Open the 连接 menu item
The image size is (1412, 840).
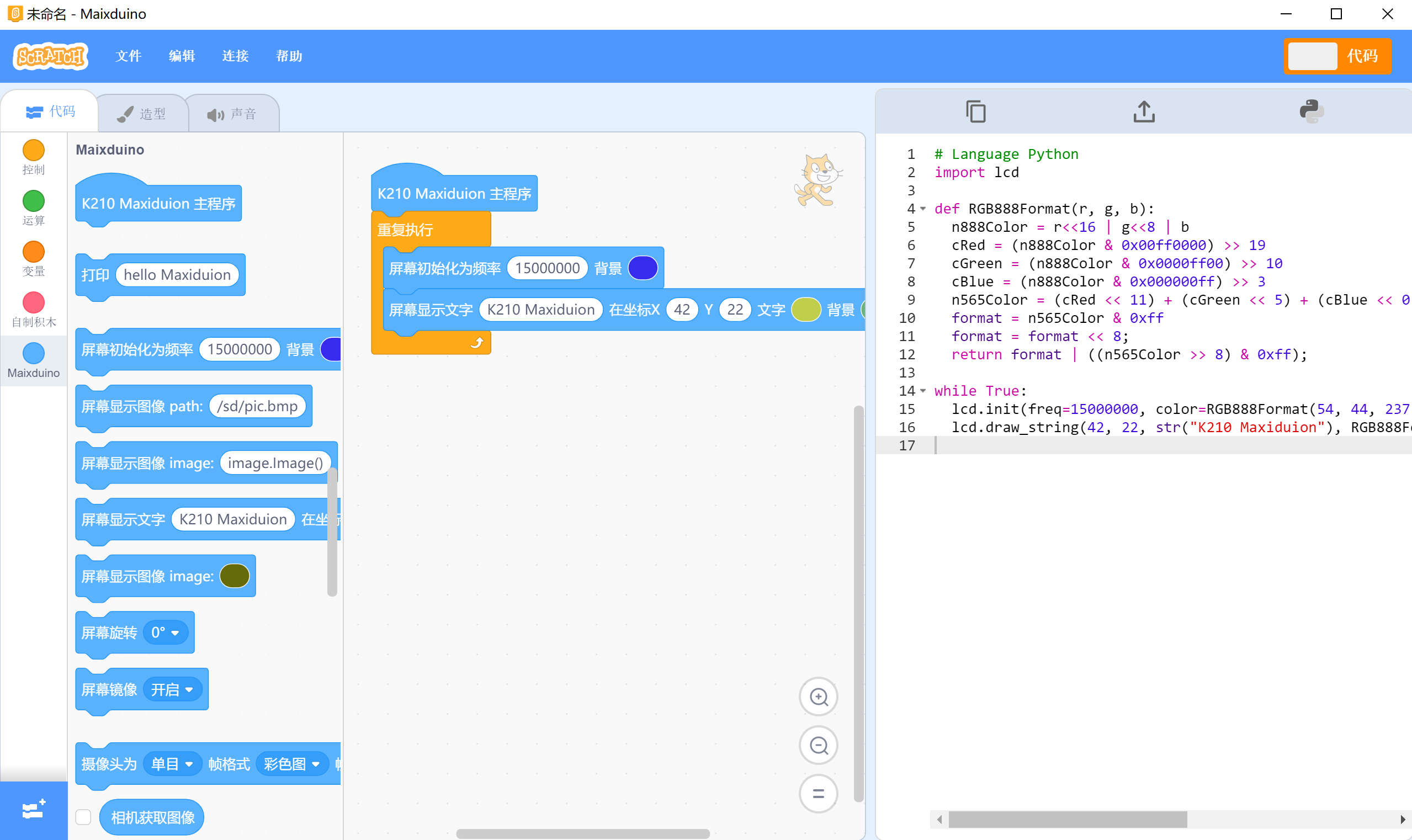[x=236, y=56]
